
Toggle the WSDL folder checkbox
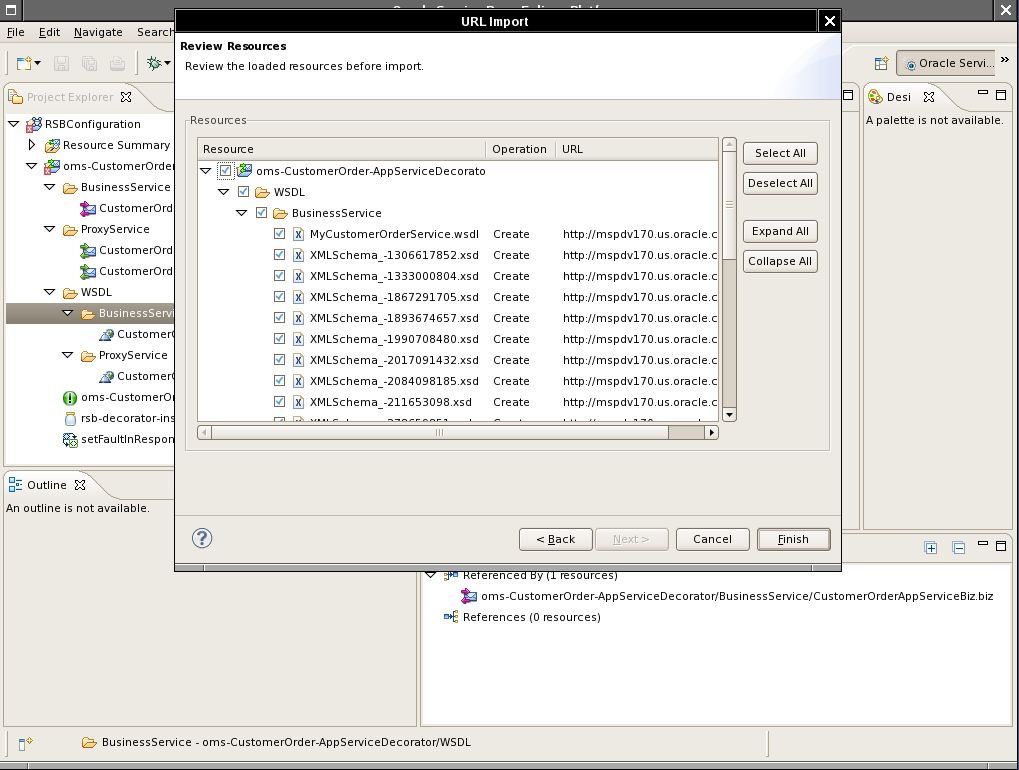243,192
